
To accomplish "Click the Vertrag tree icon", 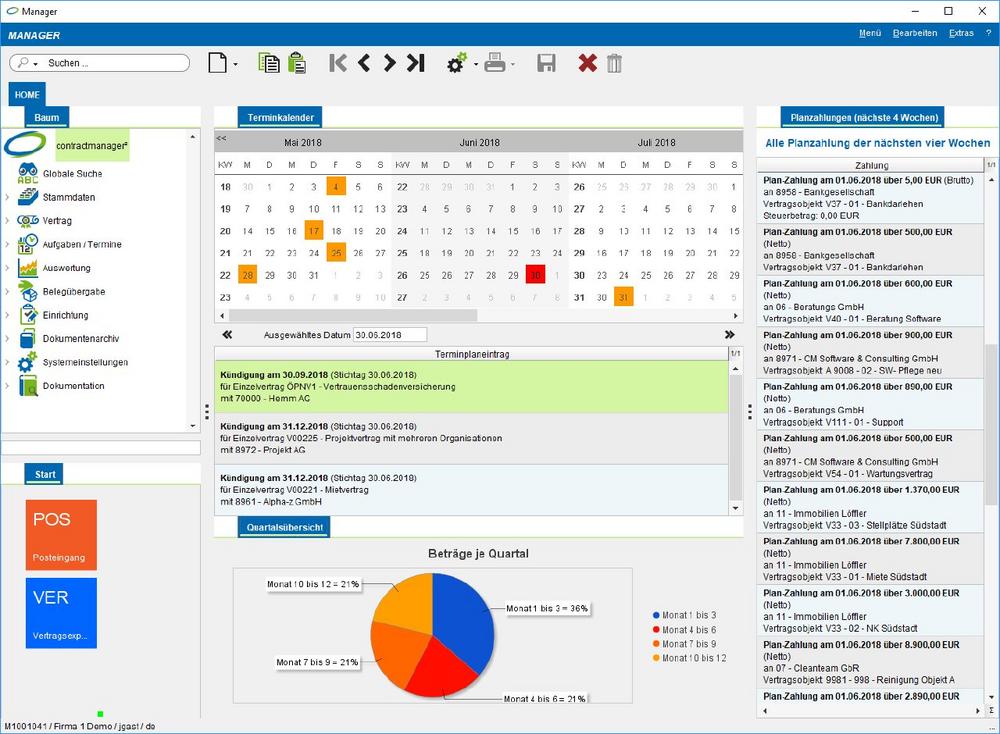I will [x=28, y=221].
